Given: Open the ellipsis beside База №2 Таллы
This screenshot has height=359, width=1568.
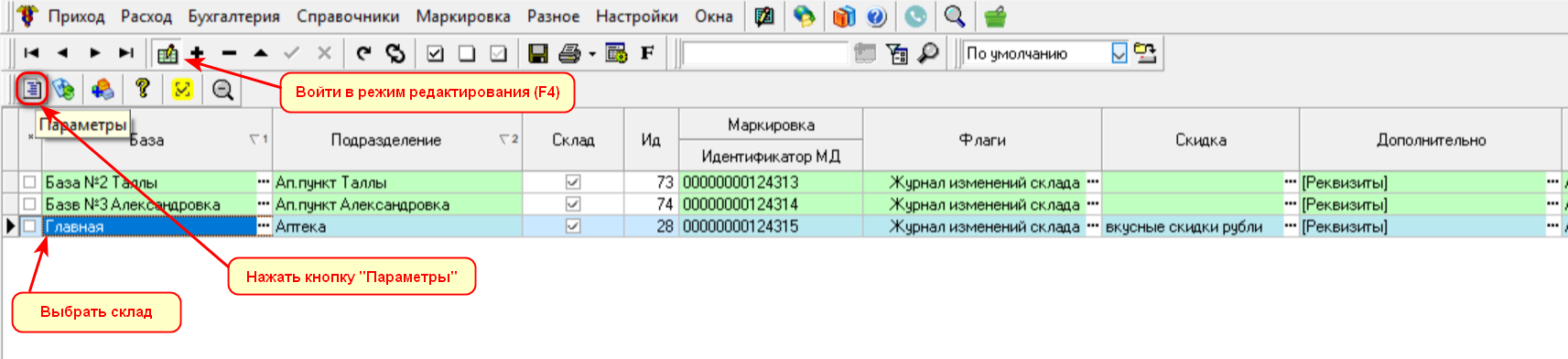Looking at the screenshot, I should click(x=264, y=182).
